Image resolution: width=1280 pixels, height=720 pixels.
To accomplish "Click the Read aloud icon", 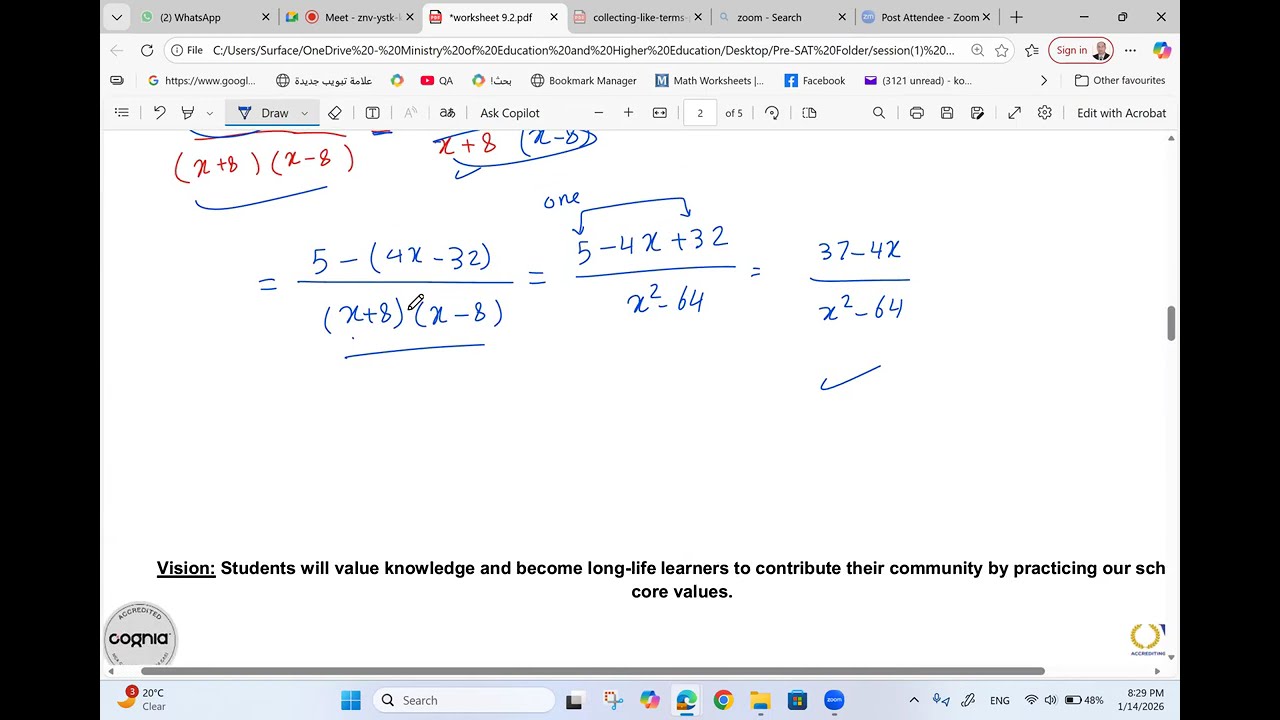I will [x=410, y=113].
